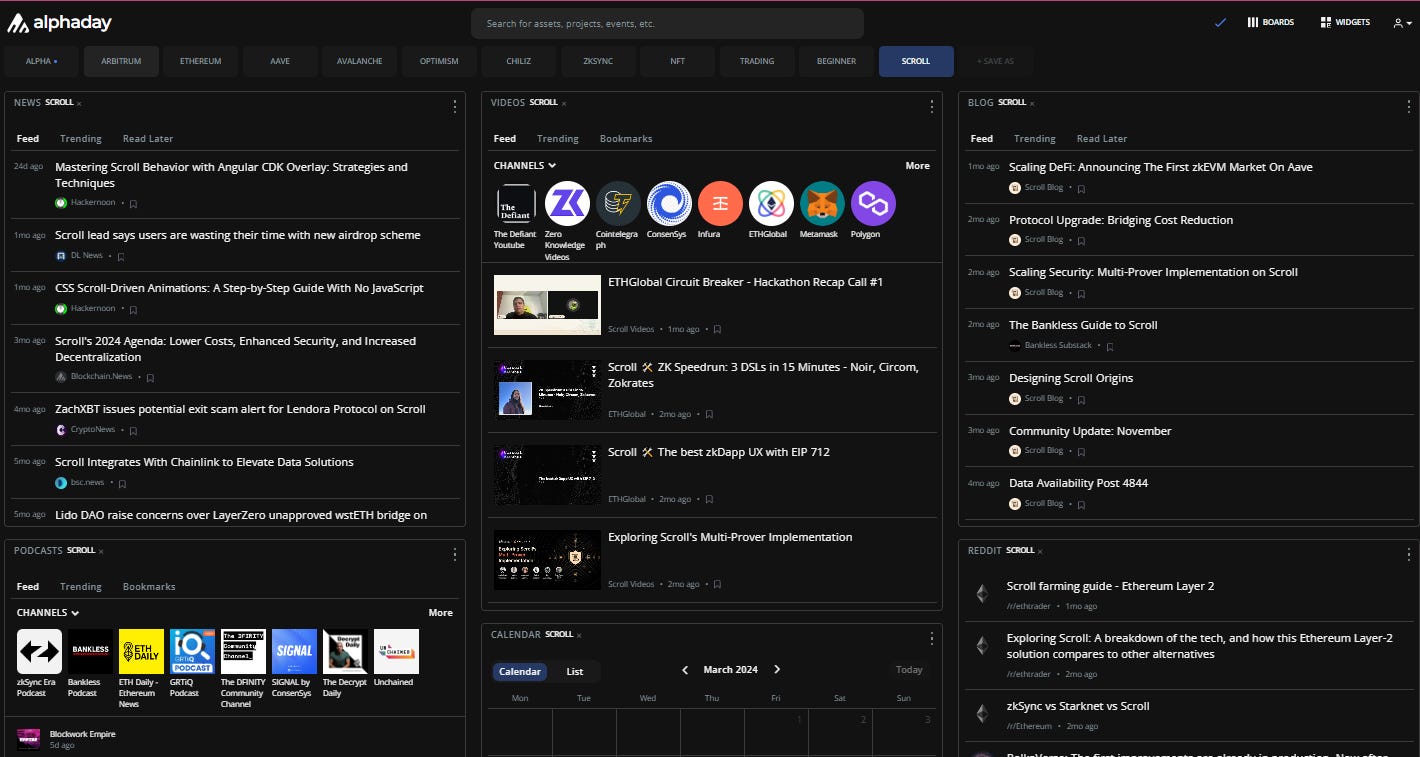This screenshot has height=757, width=1420.
Task: Select SIGNAL by ConsenSys podcast icon
Action: tap(294, 651)
